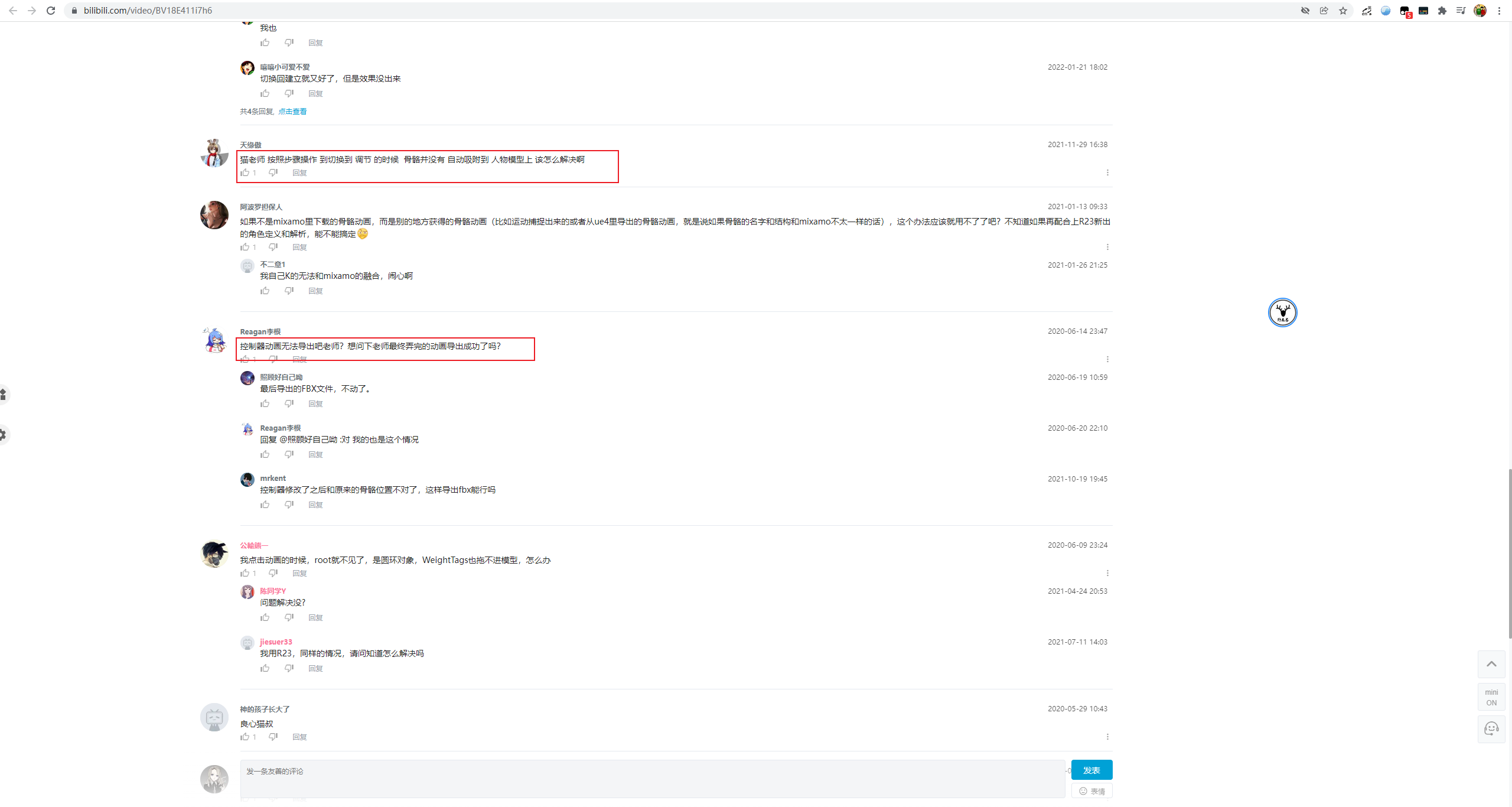Click the bookmark star in address bar

coord(1343,11)
